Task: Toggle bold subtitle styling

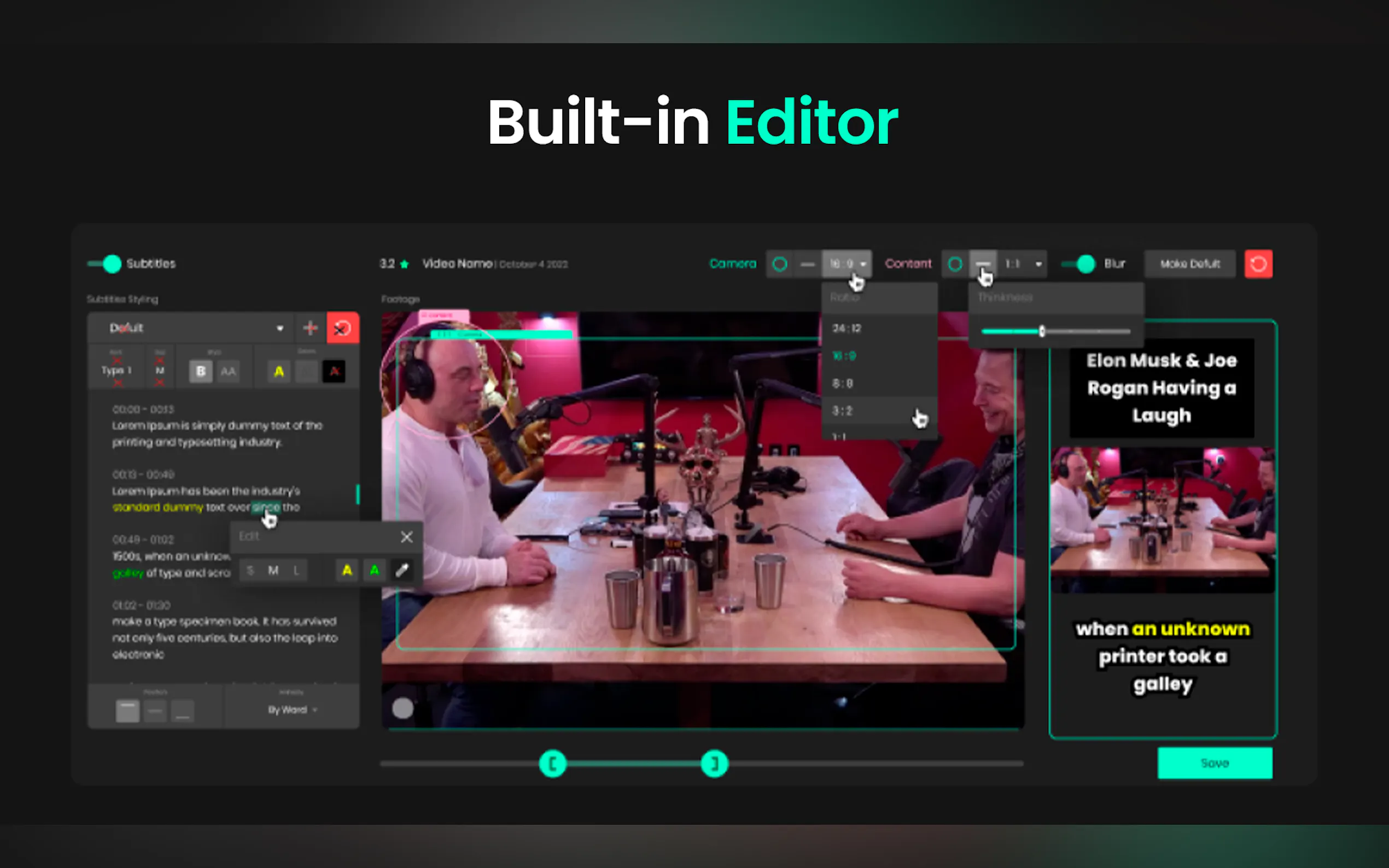Action: click(x=200, y=372)
